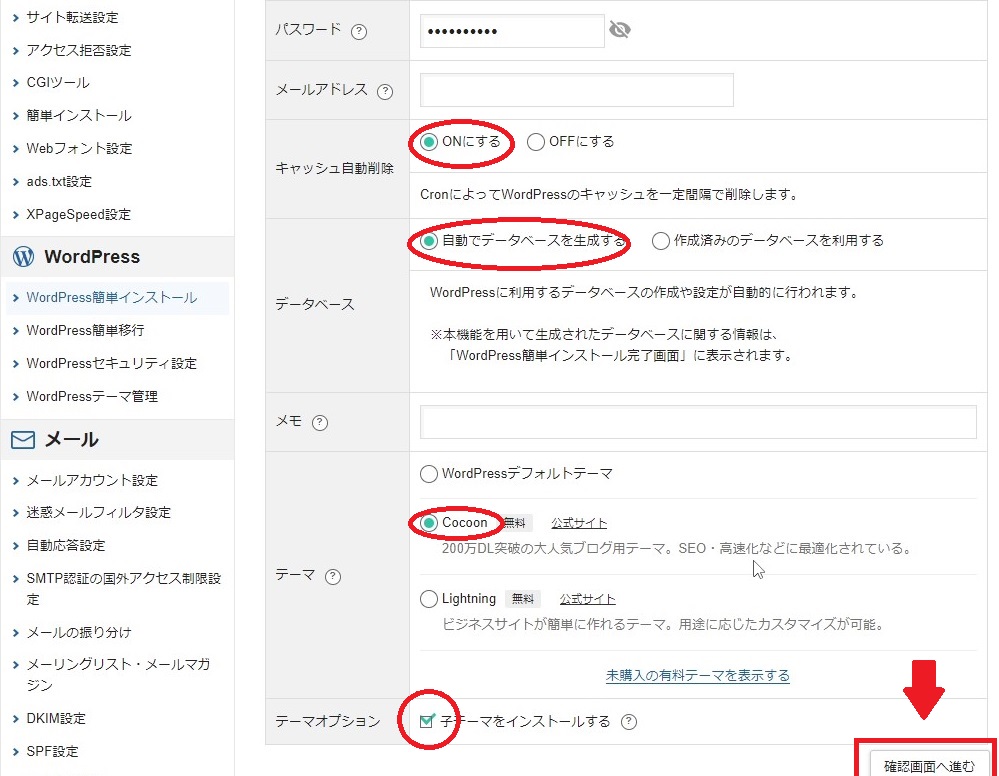Image resolution: width=999 pixels, height=776 pixels.
Task: Open DKIM設定 in sidebar
Action: pyautogui.click(x=55, y=719)
